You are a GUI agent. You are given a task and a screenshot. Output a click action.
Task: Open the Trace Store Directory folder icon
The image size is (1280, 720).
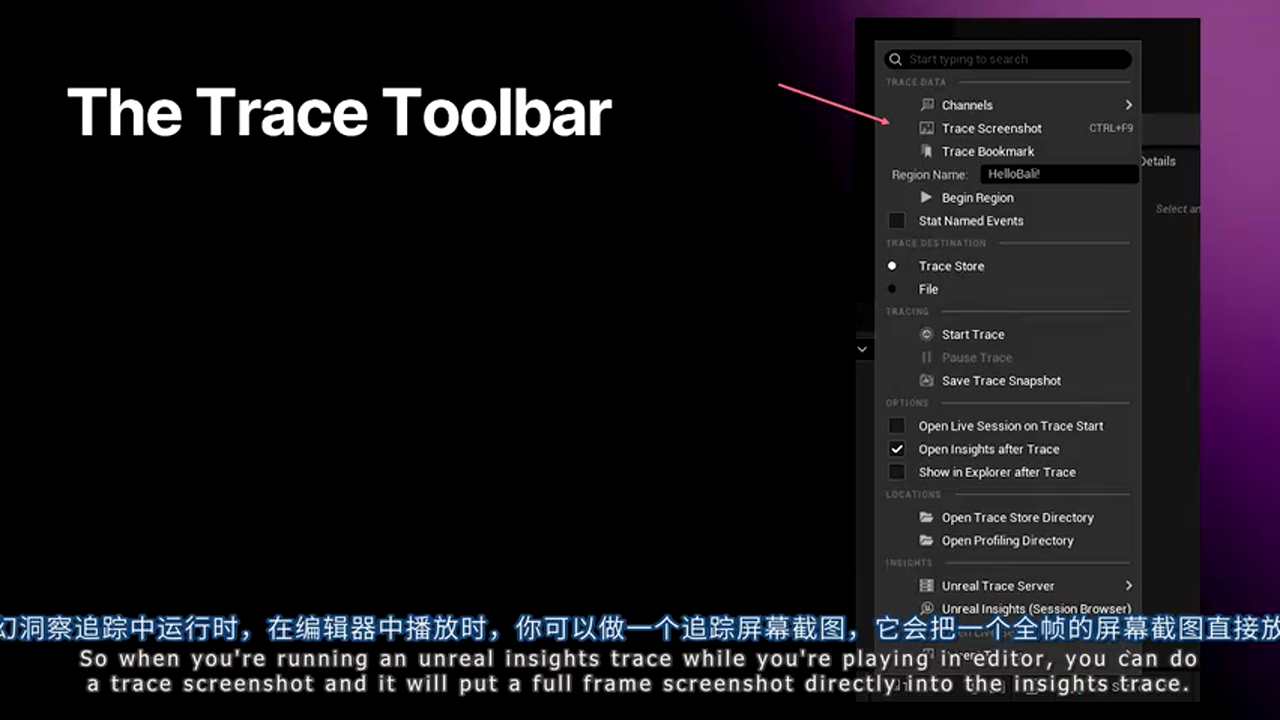pyautogui.click(x=926, y=517)
